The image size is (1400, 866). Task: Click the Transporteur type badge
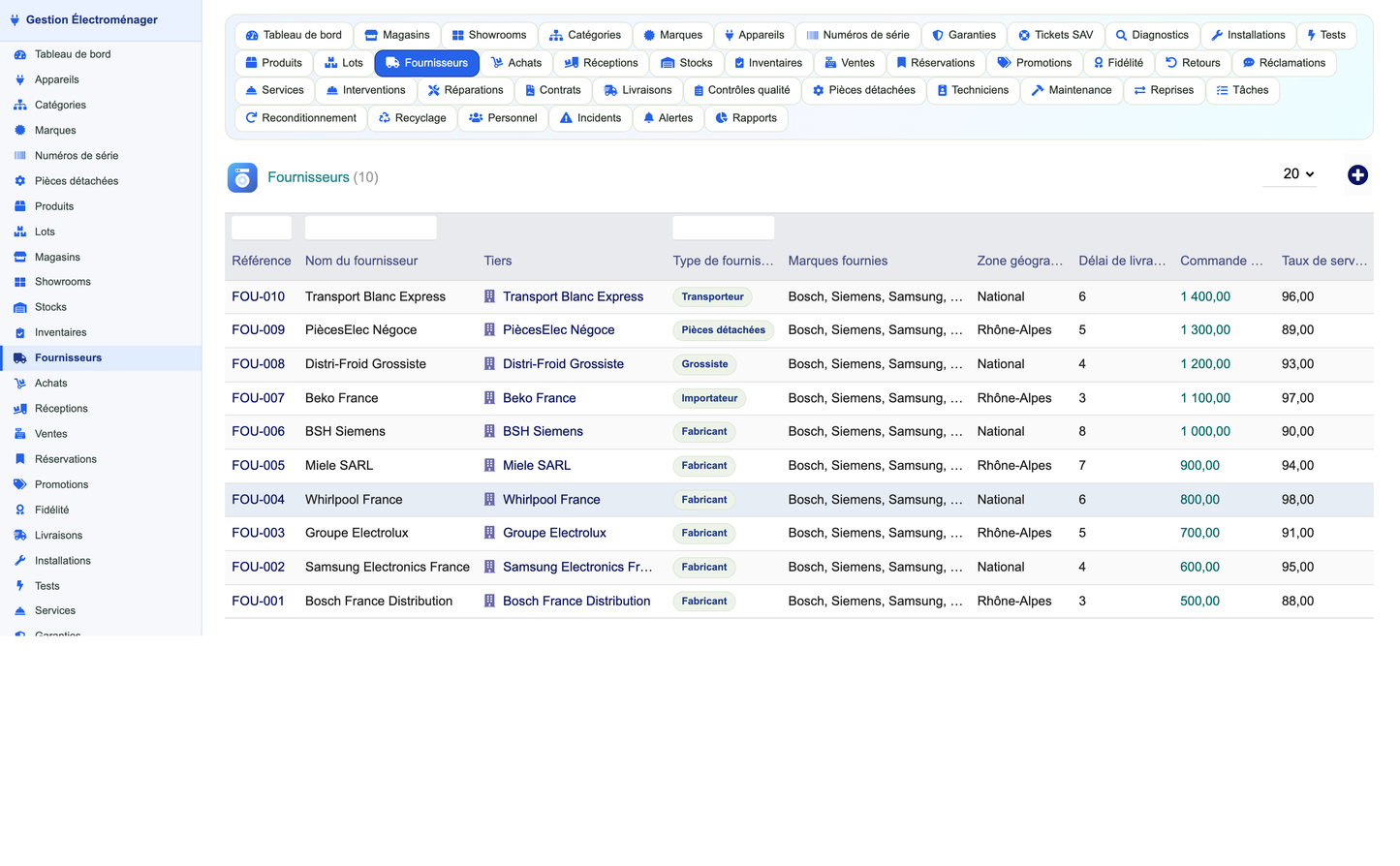[712, 297]
